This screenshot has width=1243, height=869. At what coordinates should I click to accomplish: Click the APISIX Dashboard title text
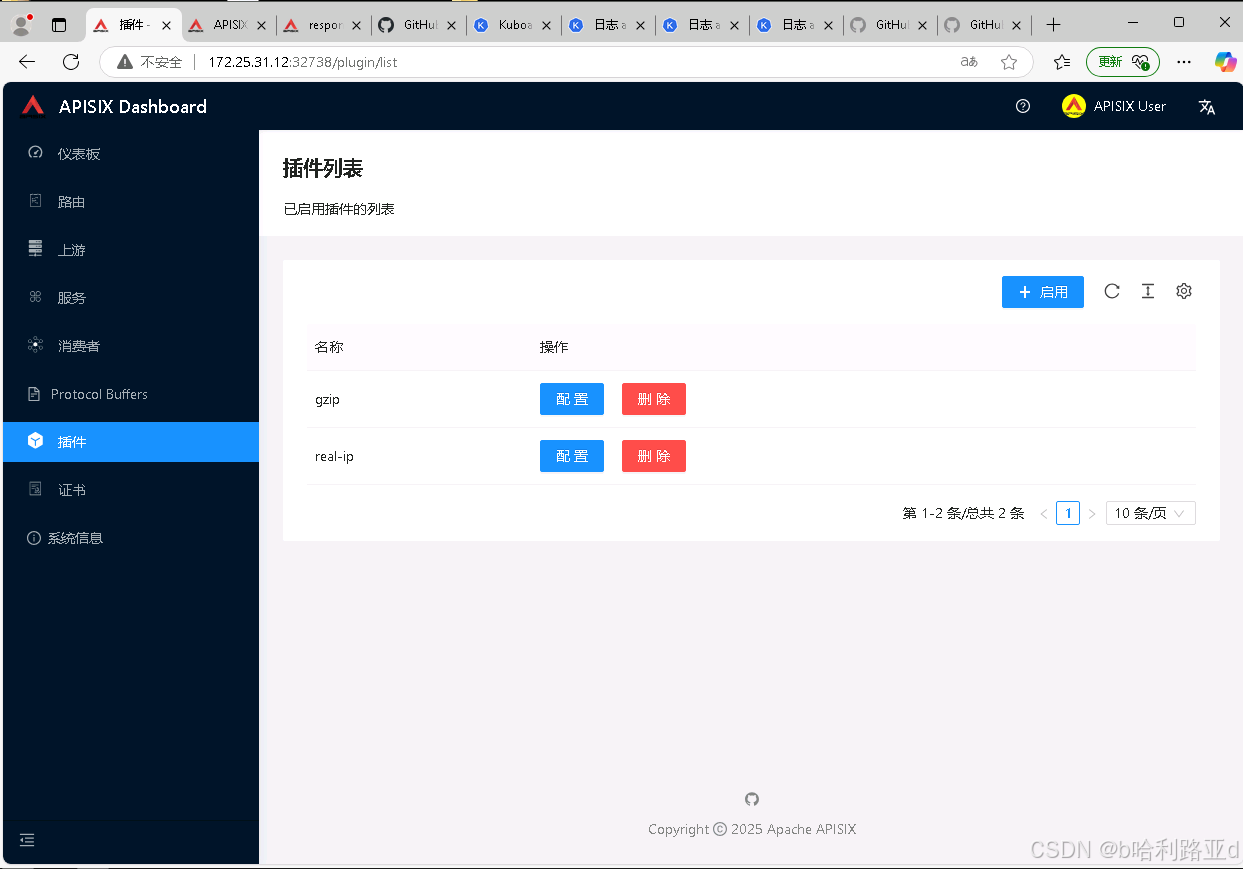tap(133, 106)
